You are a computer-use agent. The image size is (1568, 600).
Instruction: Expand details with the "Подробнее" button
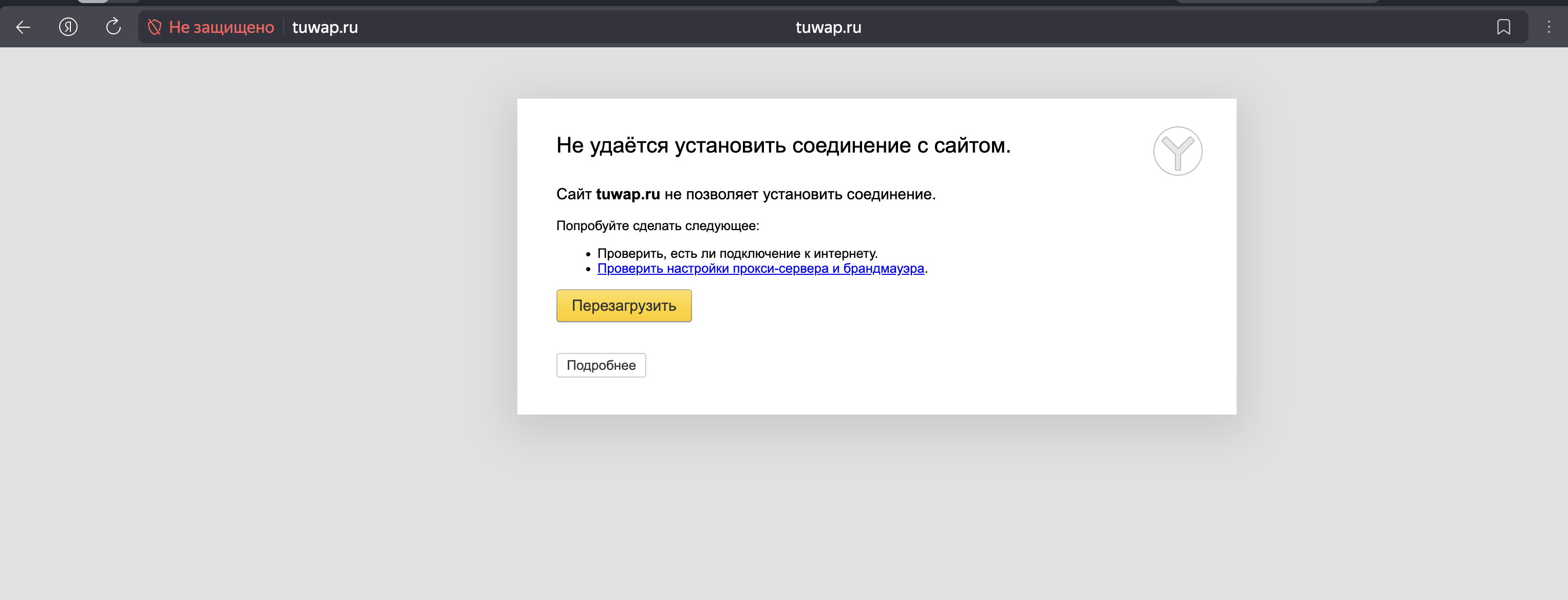(601, 365)
